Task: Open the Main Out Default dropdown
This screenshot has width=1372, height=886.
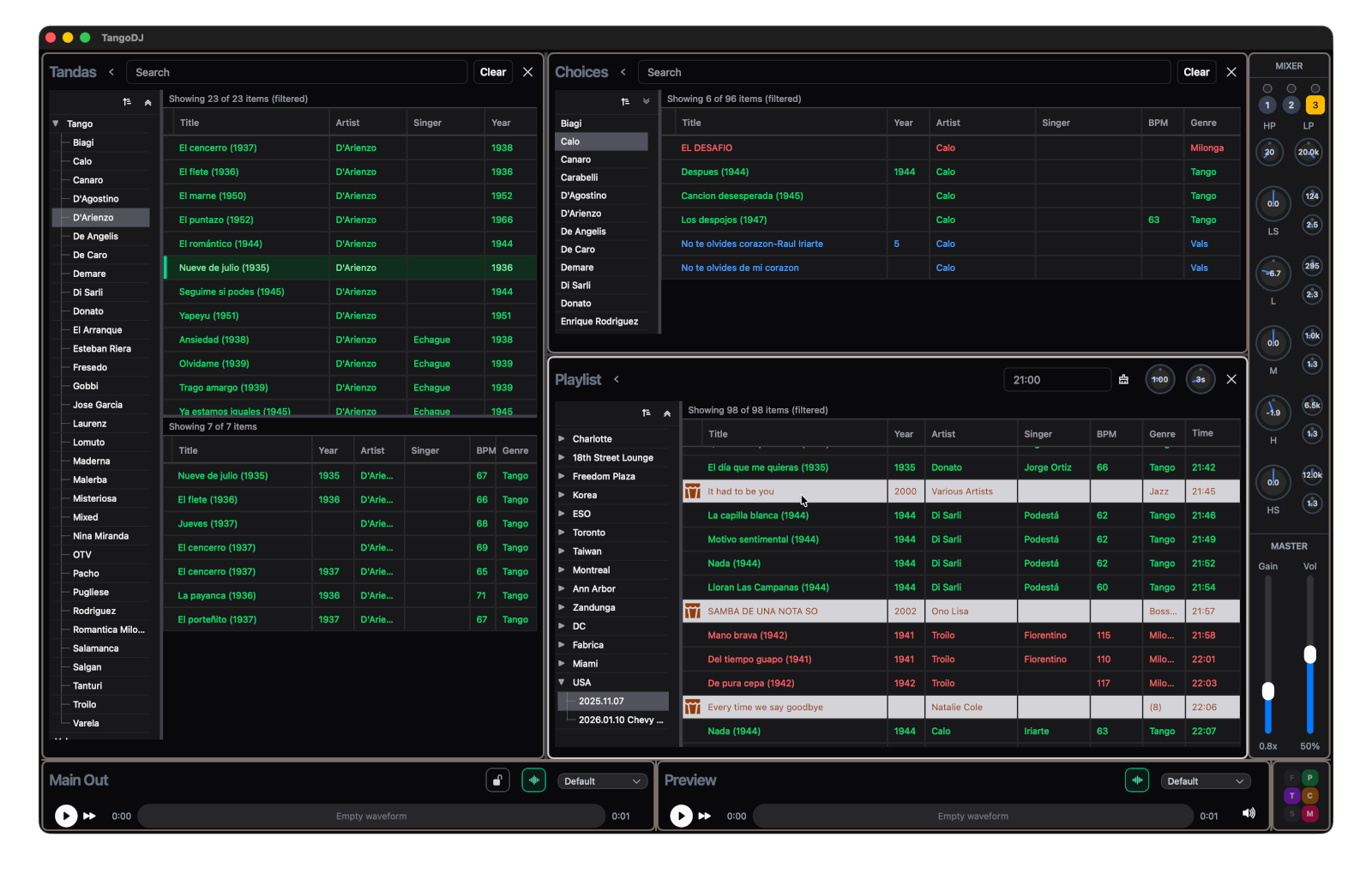Action: click(x=602, y=781)
